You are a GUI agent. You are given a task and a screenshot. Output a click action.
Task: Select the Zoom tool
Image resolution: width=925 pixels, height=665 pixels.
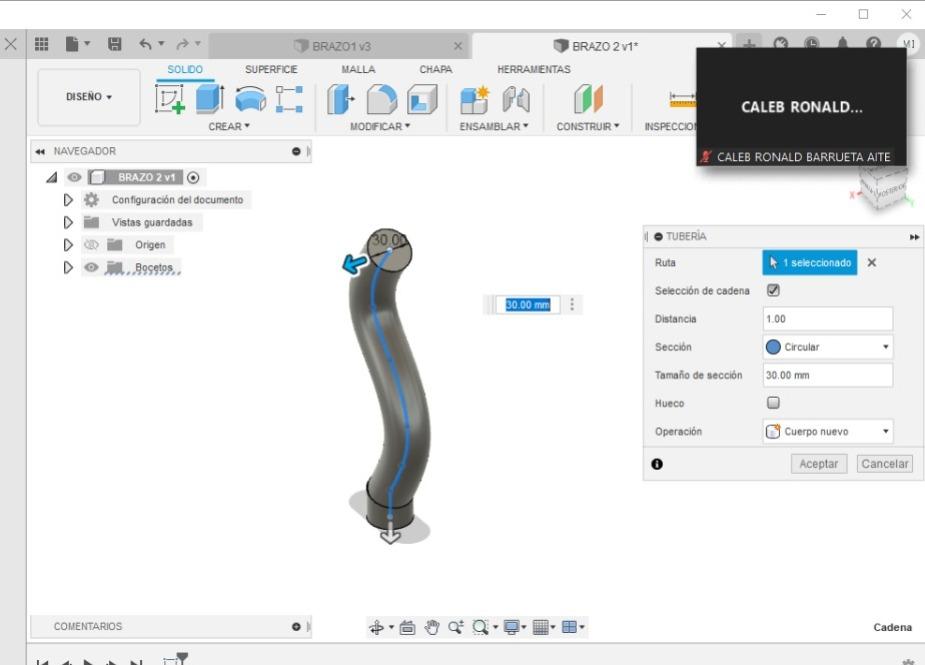[455, 627]
